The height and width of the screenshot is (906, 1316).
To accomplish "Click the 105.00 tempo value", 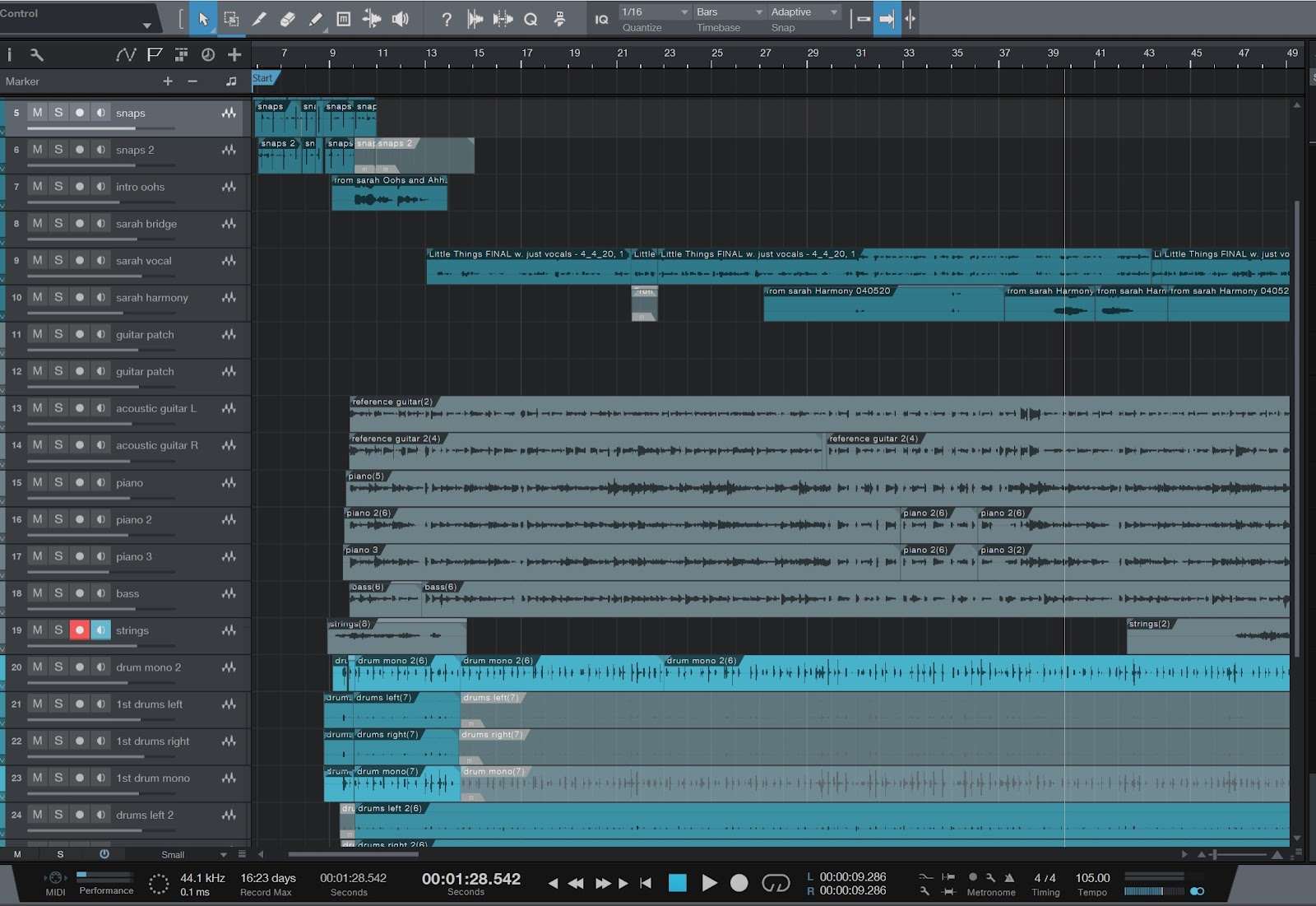I will [x=1092, y=878].
